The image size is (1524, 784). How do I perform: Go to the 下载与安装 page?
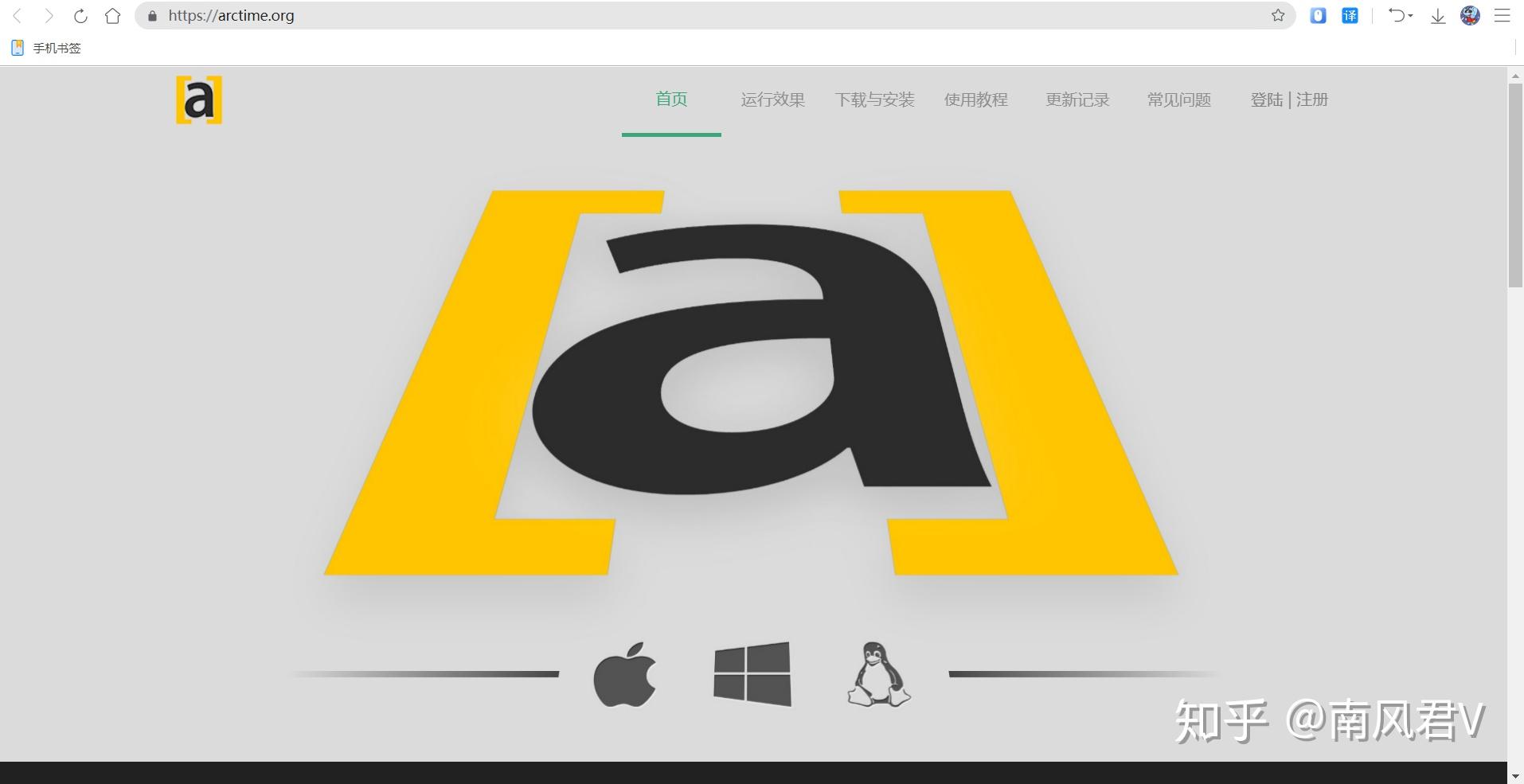point(874,99)
